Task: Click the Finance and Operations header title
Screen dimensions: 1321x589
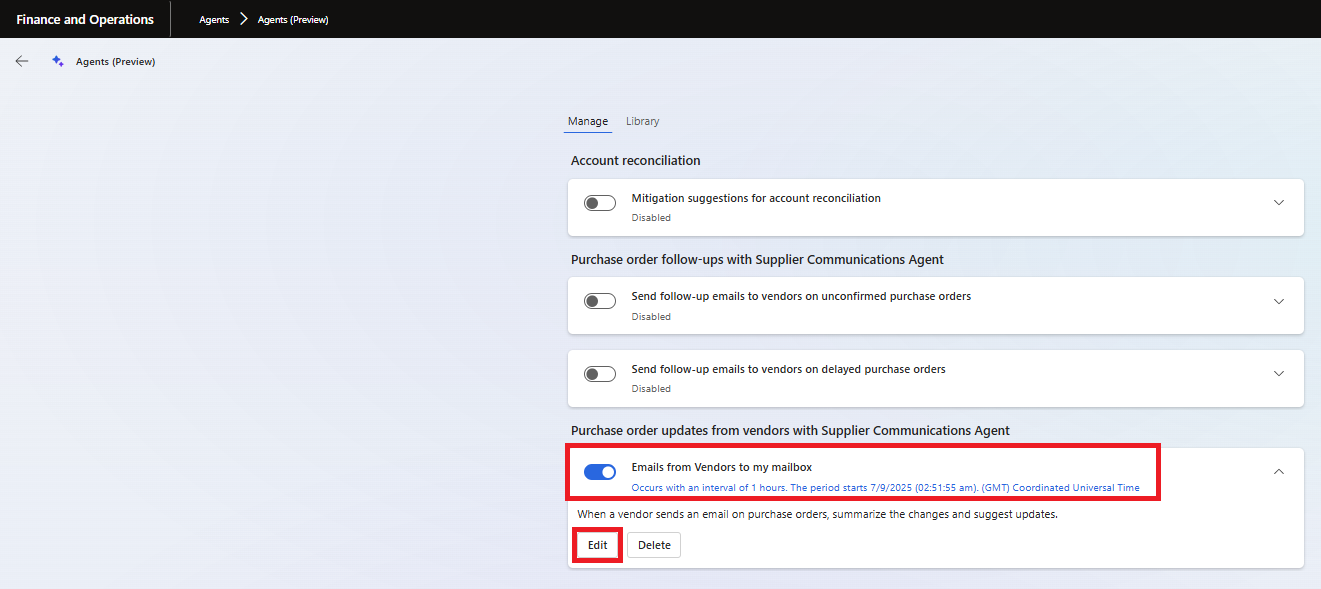Action: click(x=85, y=20)
